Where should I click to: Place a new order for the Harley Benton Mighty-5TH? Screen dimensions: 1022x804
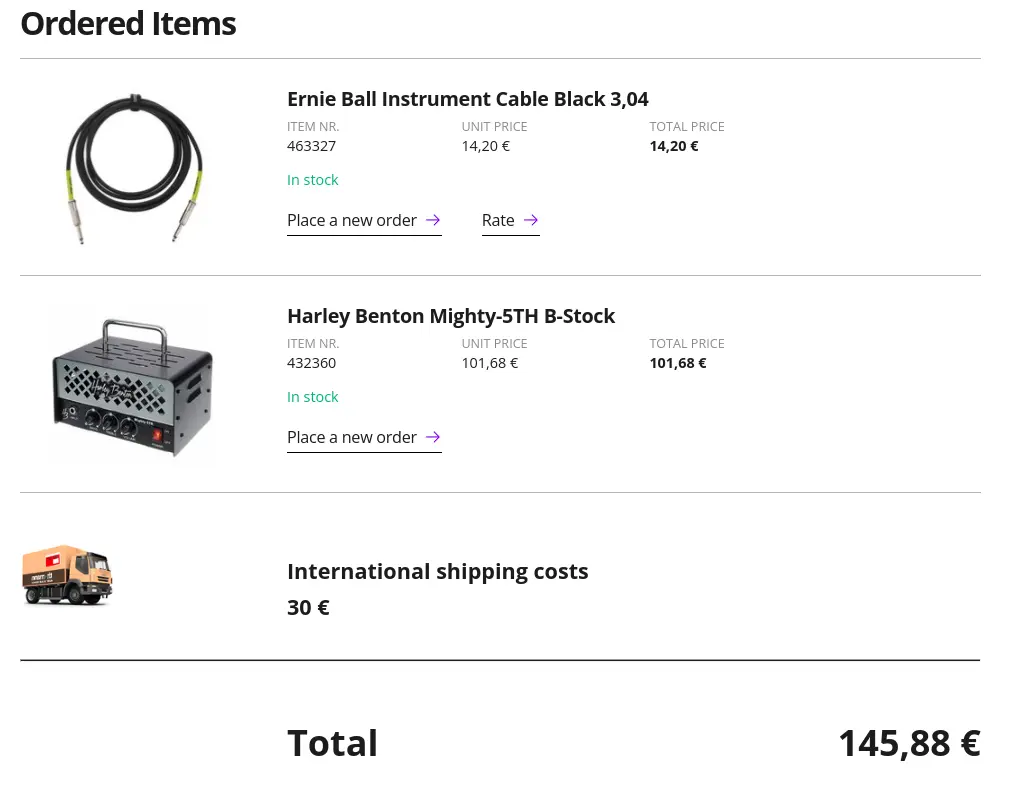click(x=352, y=437)
